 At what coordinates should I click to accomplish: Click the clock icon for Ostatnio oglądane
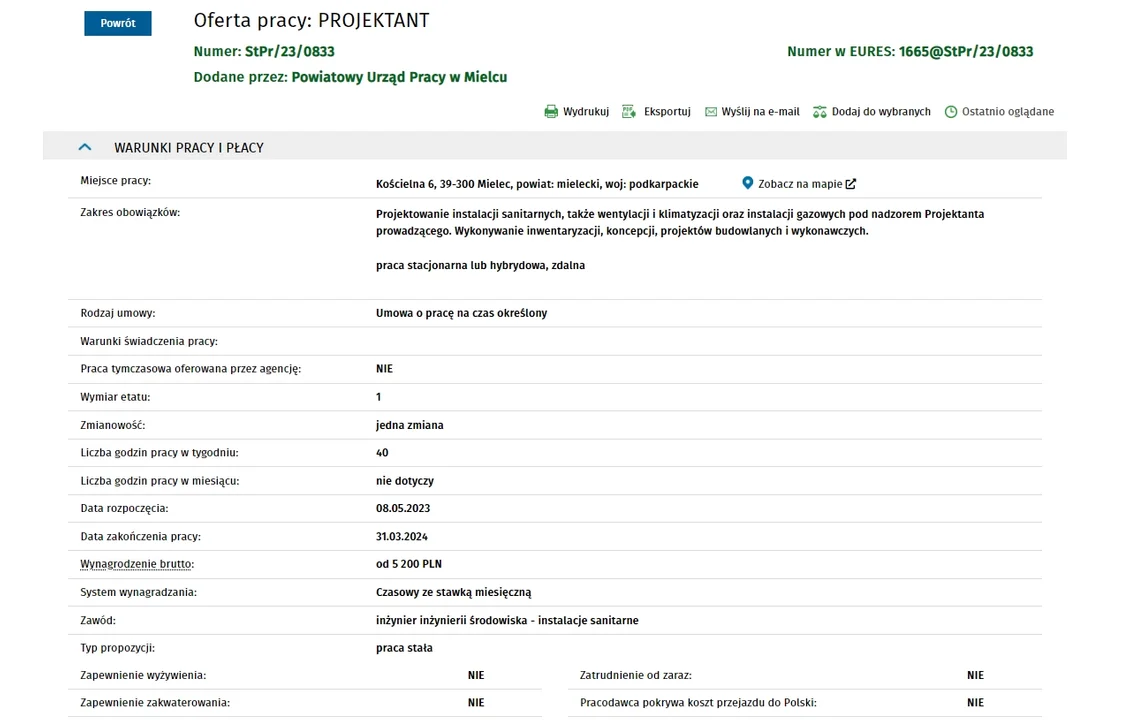tap(951, 111)
